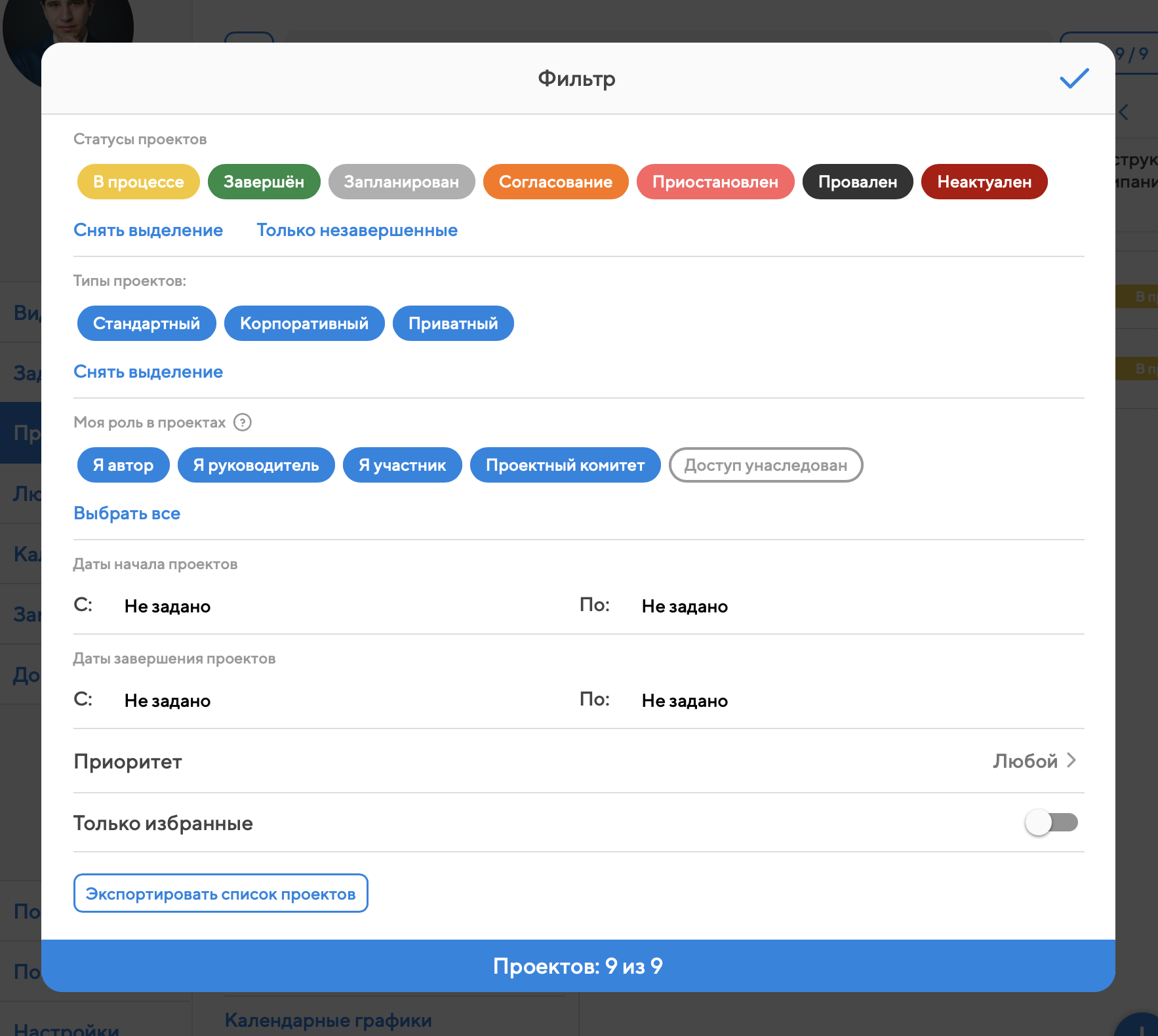Clear selection under project types
1158x1036 pixels.
point(148,372)
